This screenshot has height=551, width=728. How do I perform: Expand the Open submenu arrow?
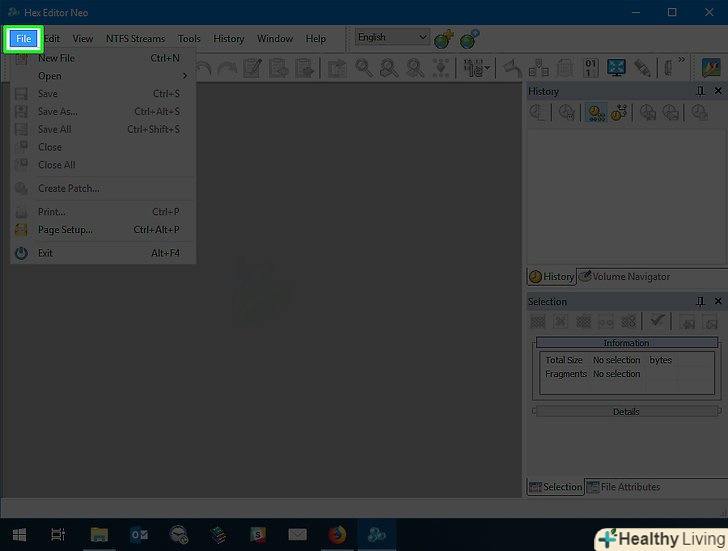[185, 76]
